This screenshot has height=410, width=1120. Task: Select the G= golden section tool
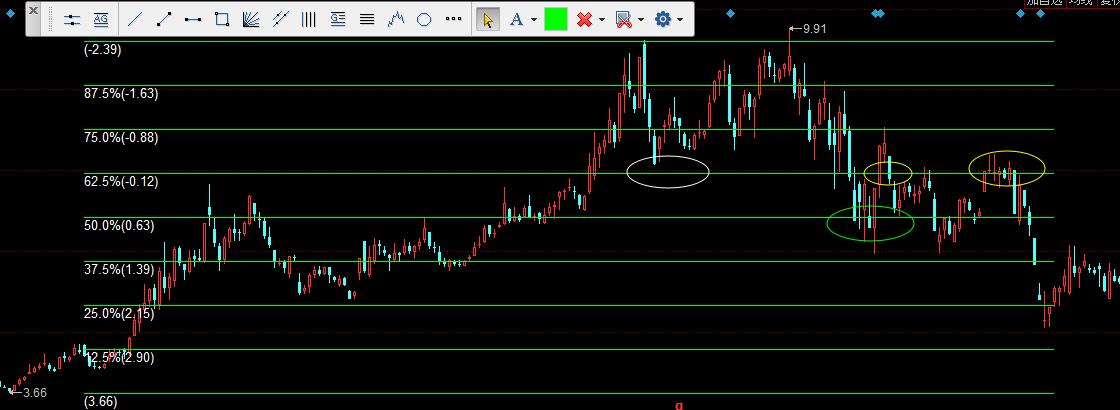[x=338, y=20]
